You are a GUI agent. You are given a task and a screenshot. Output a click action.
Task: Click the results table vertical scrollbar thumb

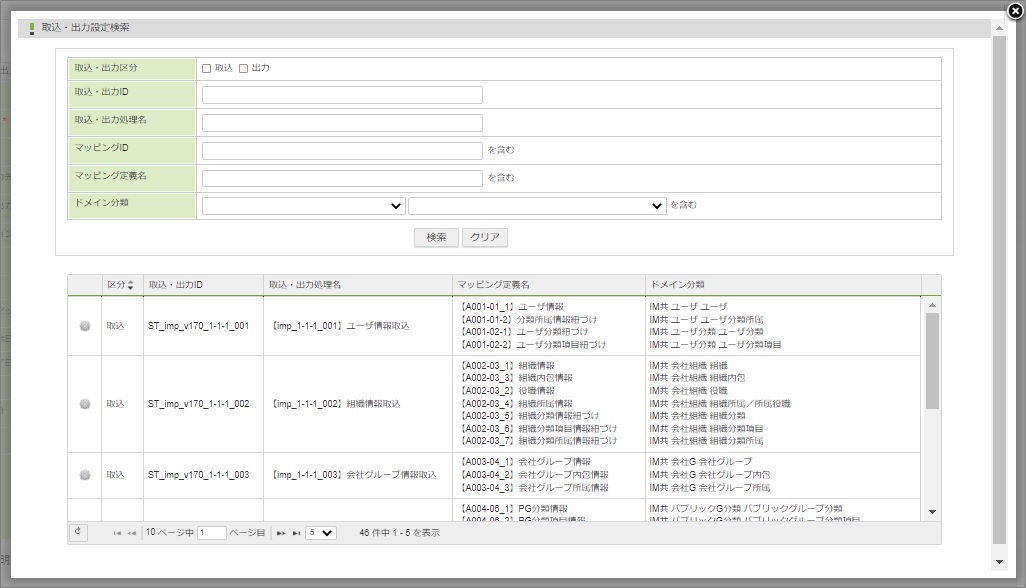point(932,360)
